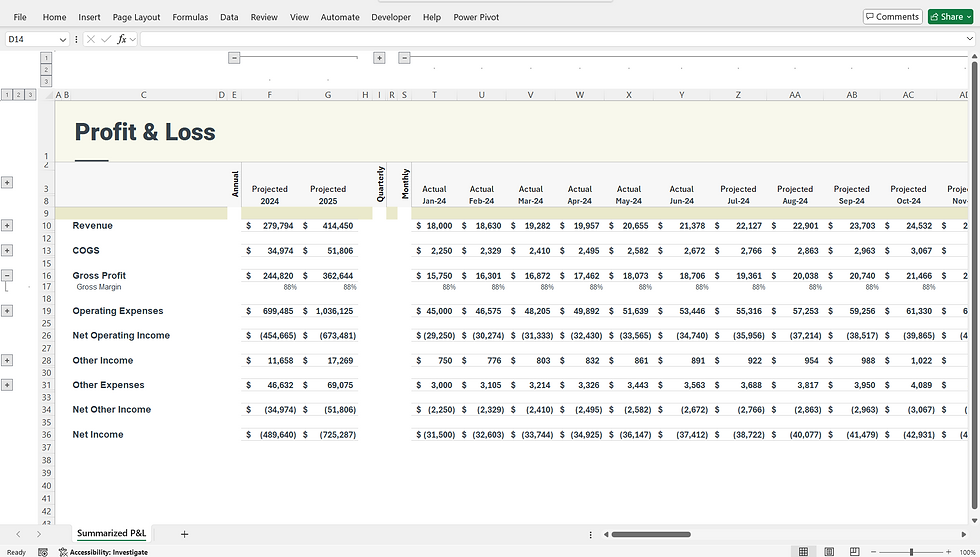980x557 pixels.
Task: Select the Net Income label cell
Action: 98,434
